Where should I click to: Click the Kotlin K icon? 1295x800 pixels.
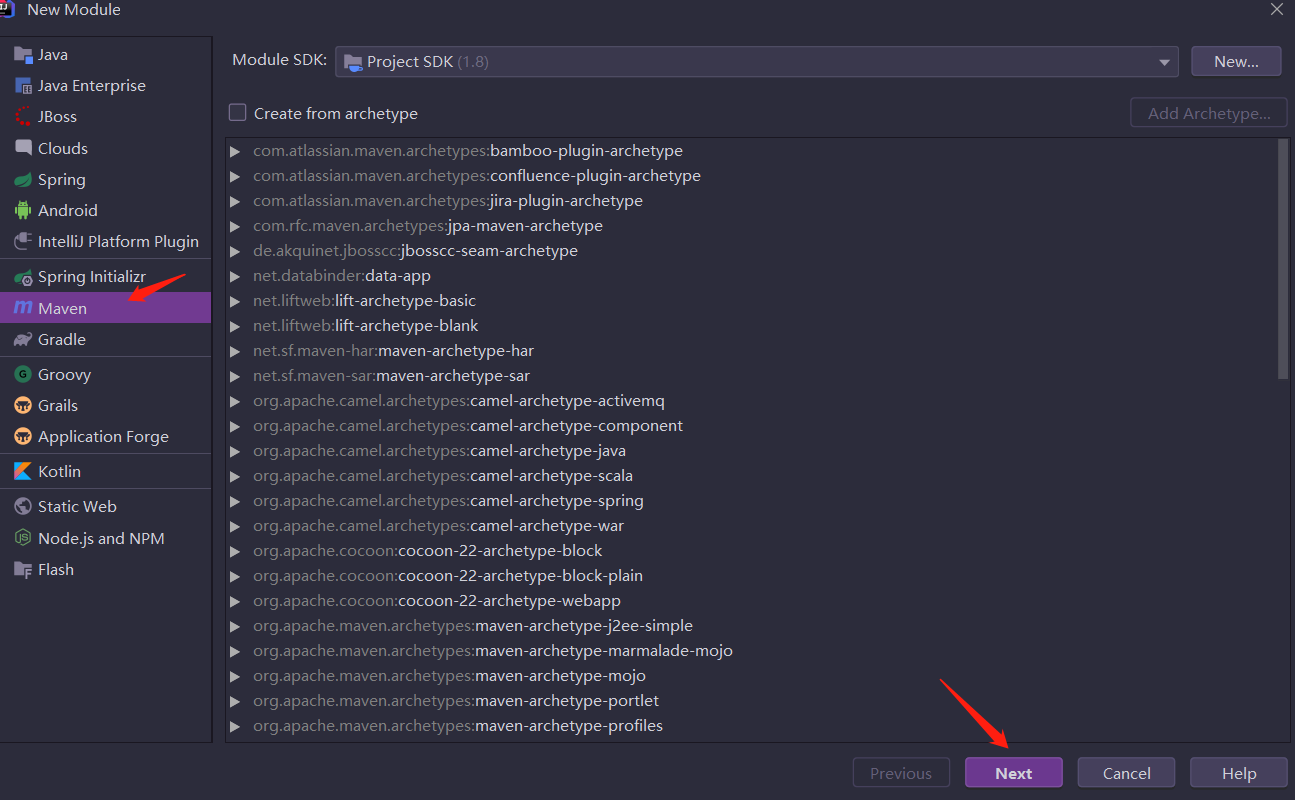pyautogui.click(x=22, y=472)
